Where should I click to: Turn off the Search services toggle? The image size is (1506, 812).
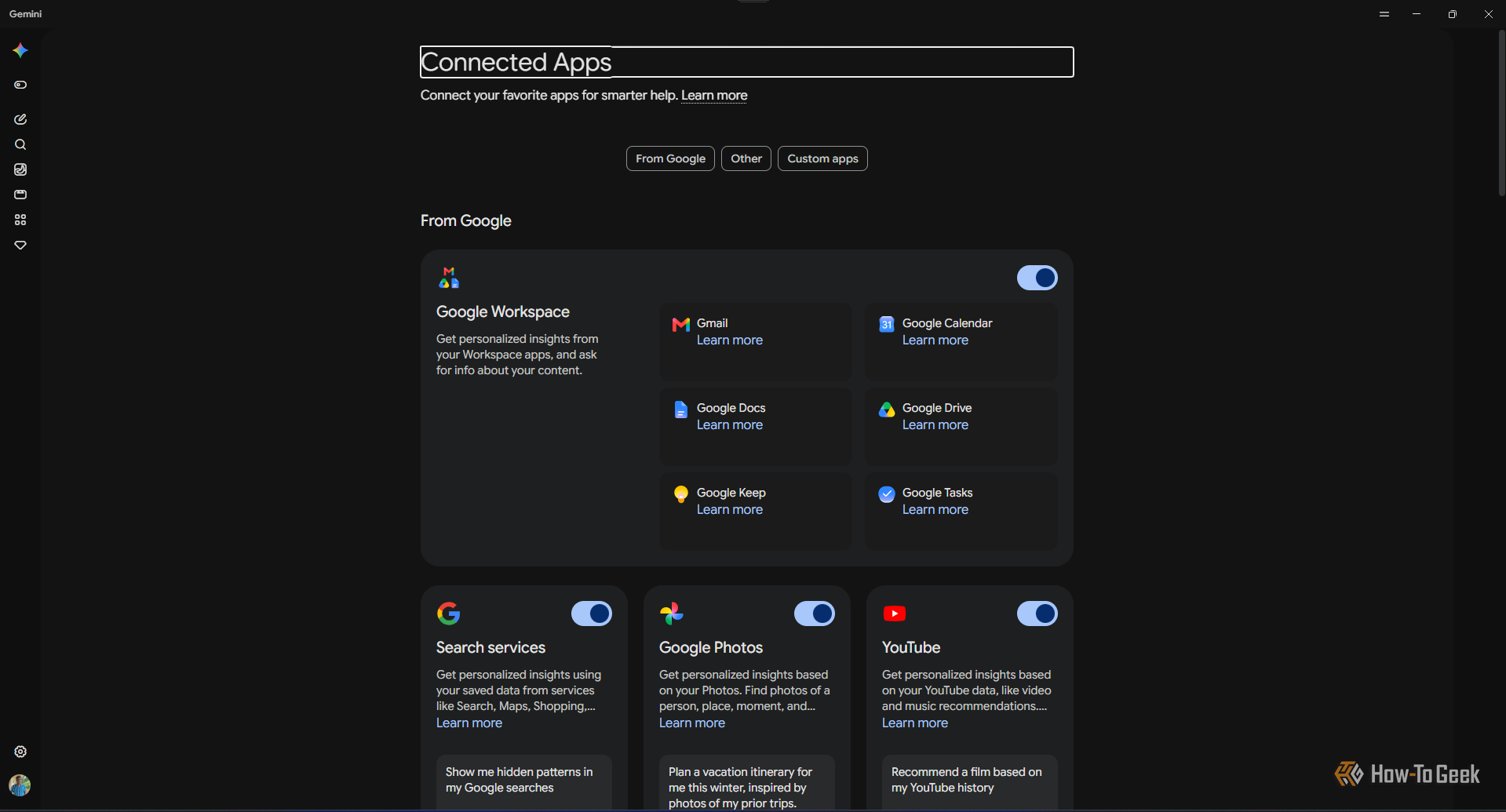pos(592,614)
